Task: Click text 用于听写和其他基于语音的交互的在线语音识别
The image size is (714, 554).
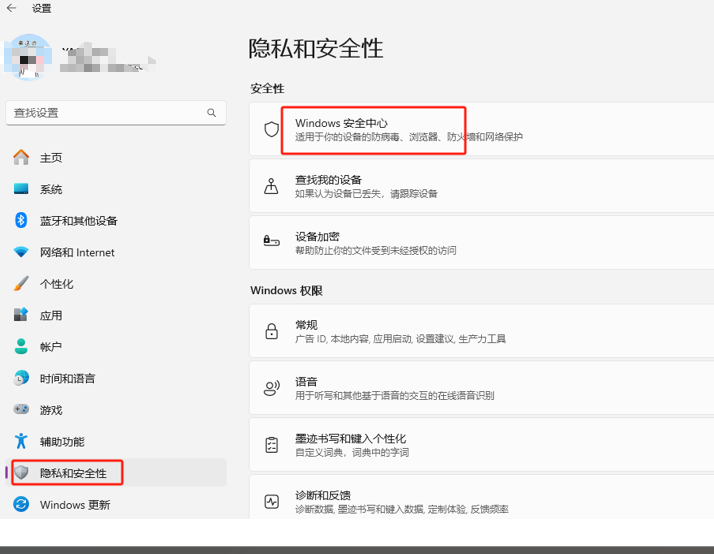Action: tap(394, 396)
